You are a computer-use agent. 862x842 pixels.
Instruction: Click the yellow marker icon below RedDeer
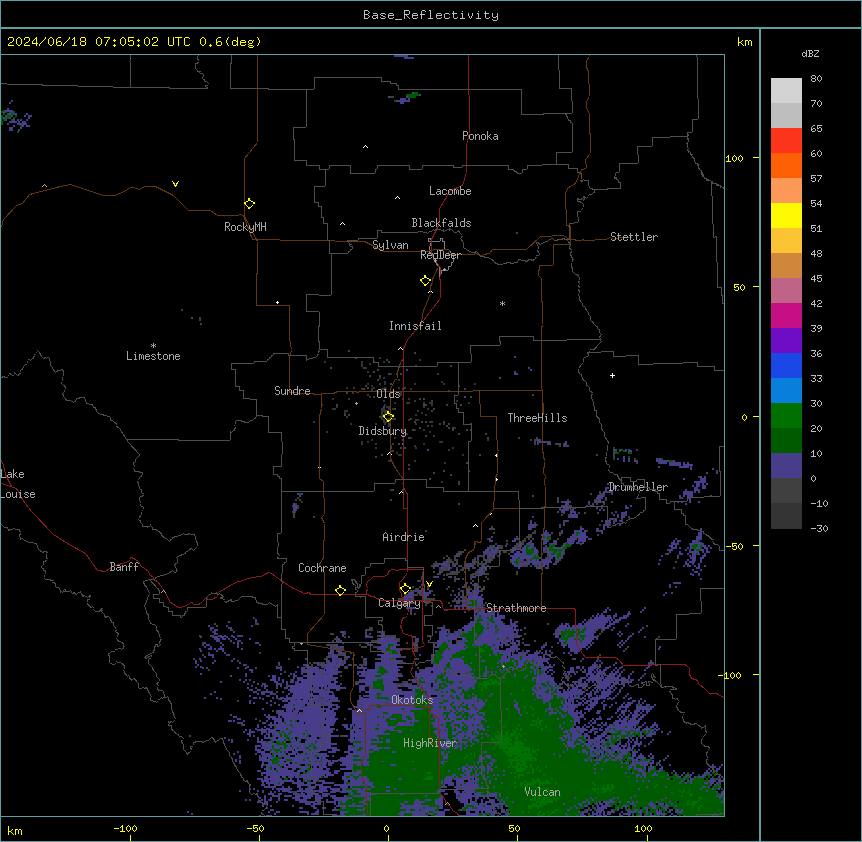(x=426, y=281)
